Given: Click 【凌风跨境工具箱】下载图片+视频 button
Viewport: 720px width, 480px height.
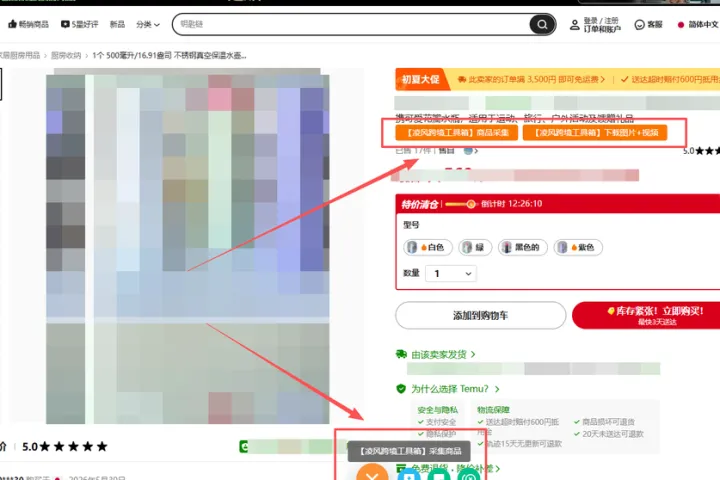Looking at the screenshot, I should pyautogui.click(x=595, y=133).
